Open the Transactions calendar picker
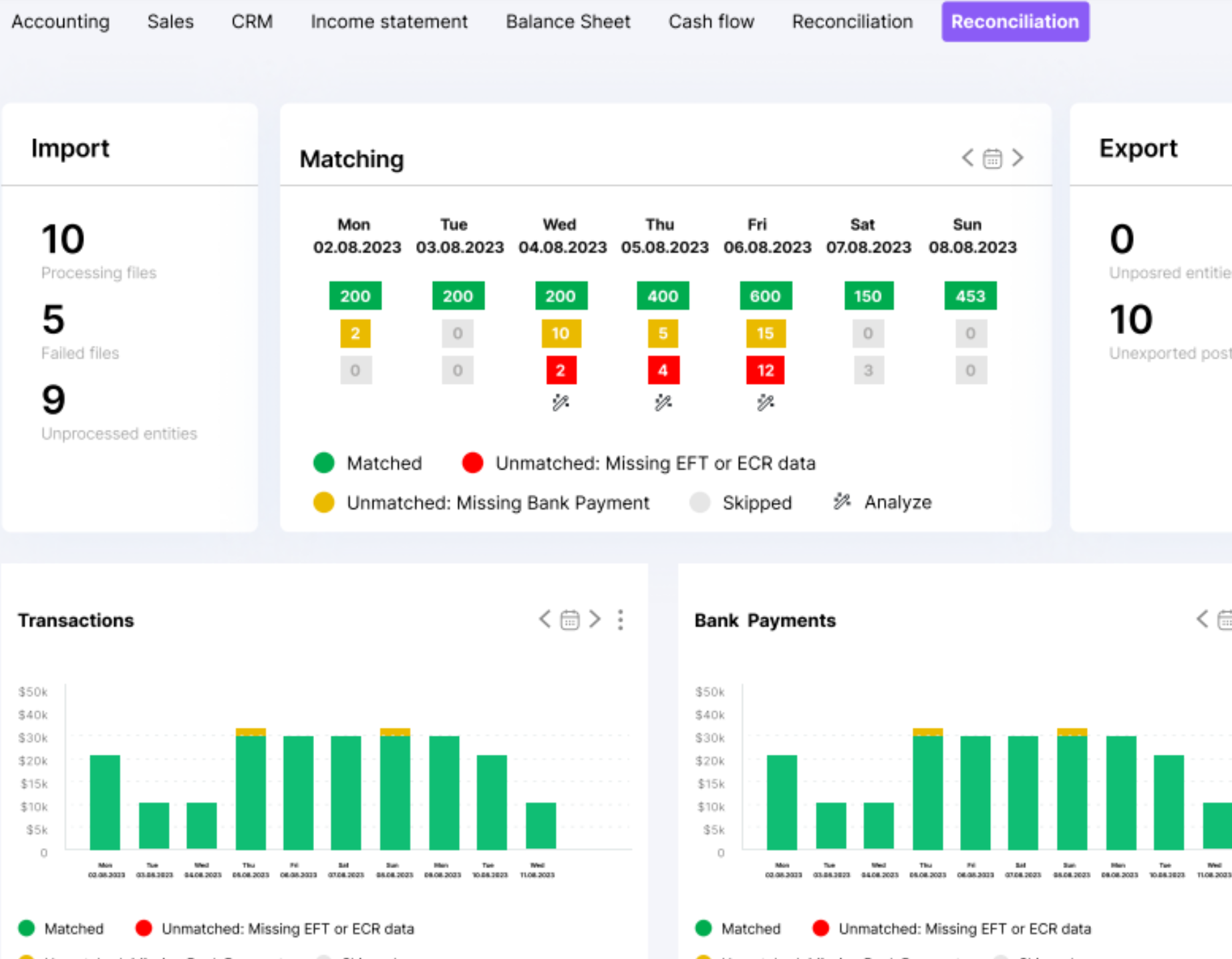Image resolution: width=1232 pixels, height=959 pixels. pyautogui.click(x=570, y=620)
